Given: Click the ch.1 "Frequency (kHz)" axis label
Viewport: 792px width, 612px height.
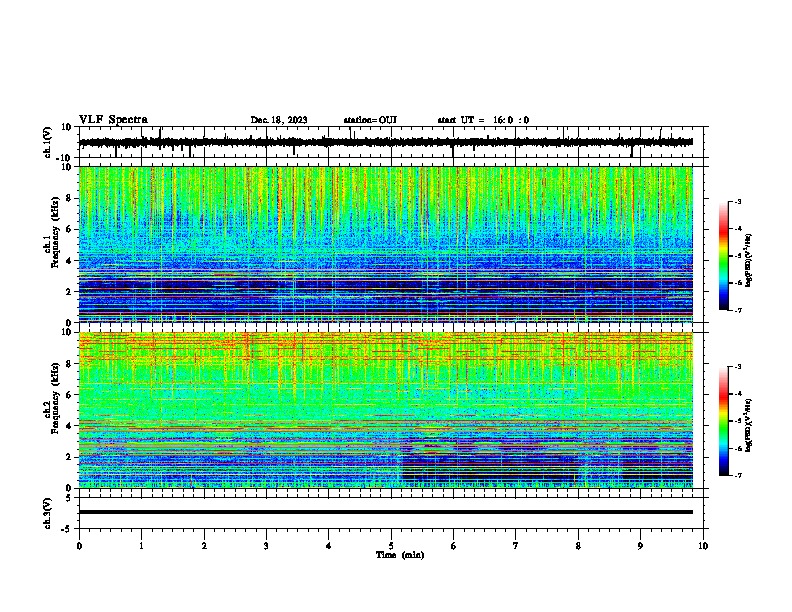Looking at the screenshot, I should 53,233.
